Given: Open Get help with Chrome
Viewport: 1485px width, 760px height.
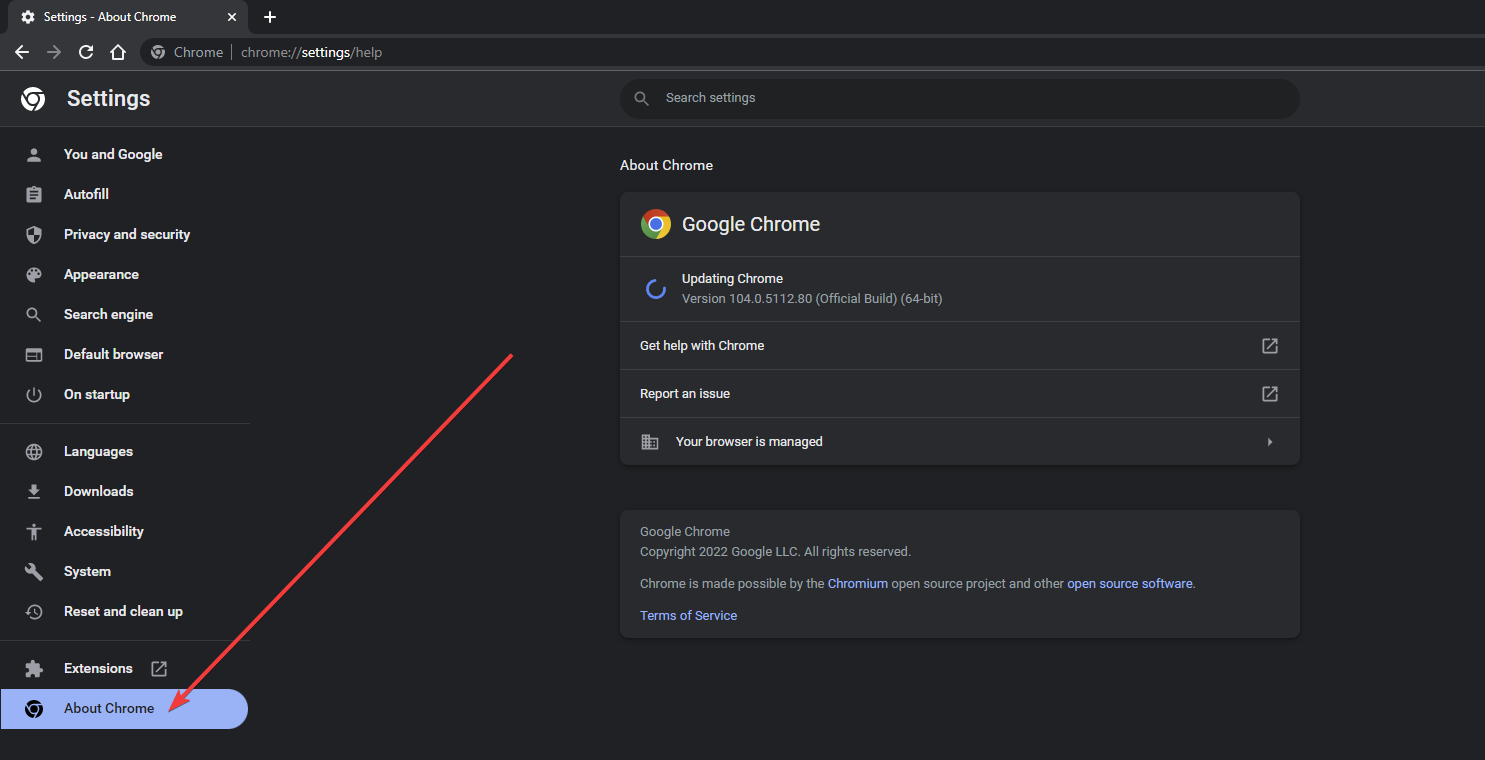Looking at the screenshot, I should pos(960,345).
